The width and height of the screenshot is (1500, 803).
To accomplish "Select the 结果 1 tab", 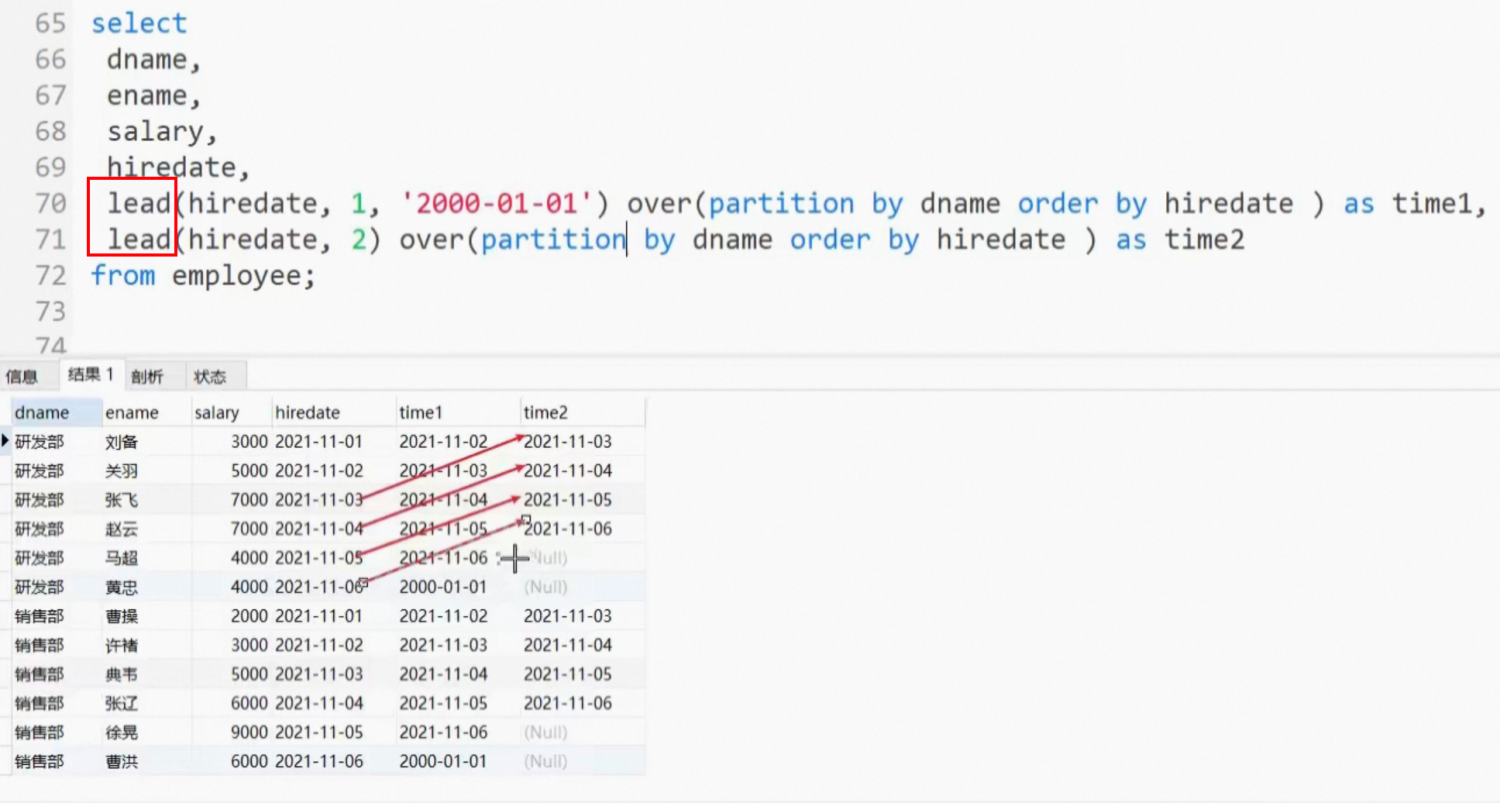I will point(91,376).
